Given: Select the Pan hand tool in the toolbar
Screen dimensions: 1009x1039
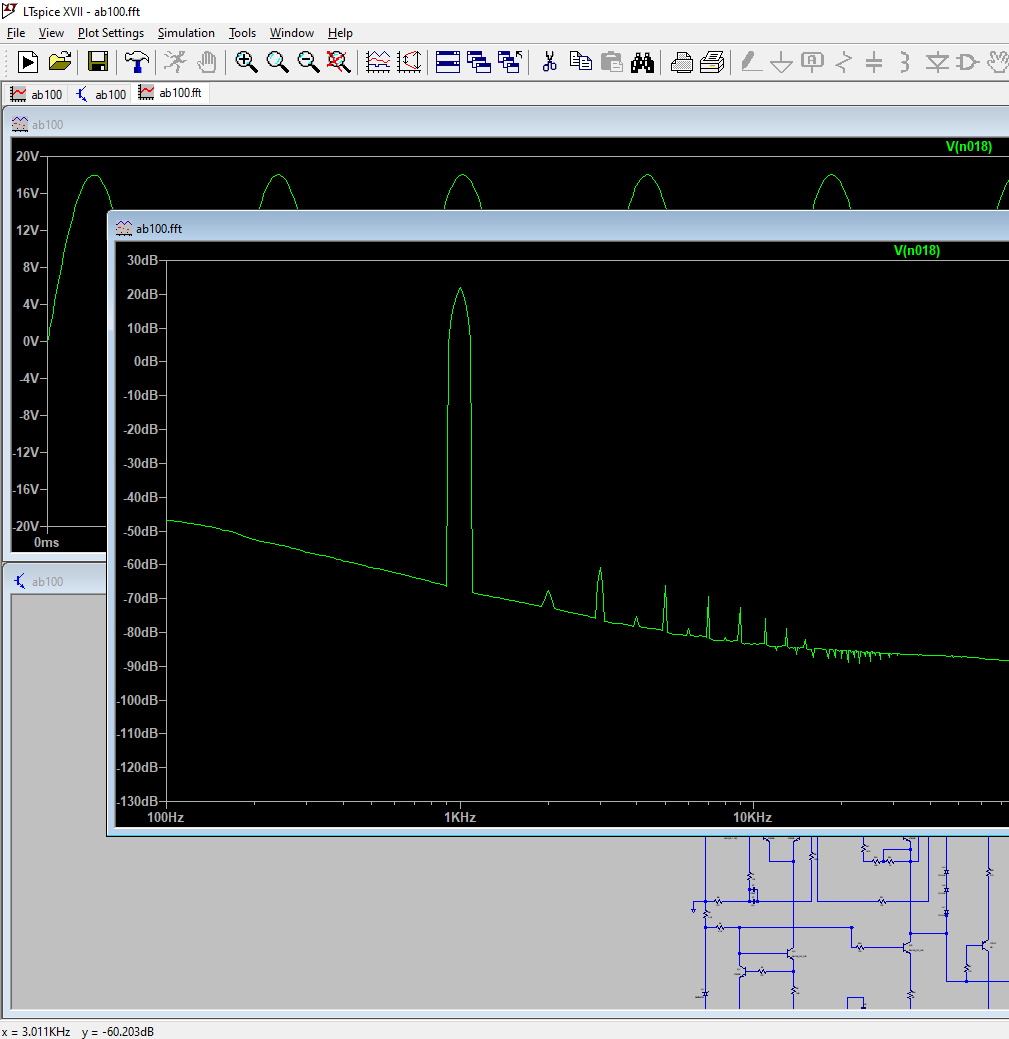Looking at the screenshot, I should (207, 62).
